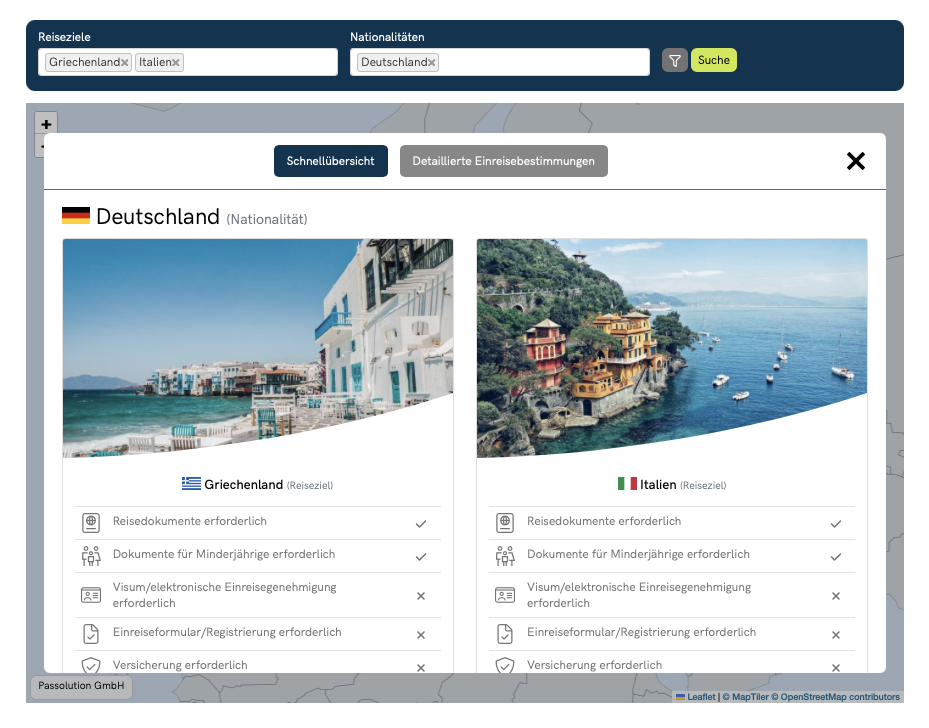This screenshot has height=728, width=929.
Task: Open the Reiseziele multi-select field
Action: click(x=260, y=62)
